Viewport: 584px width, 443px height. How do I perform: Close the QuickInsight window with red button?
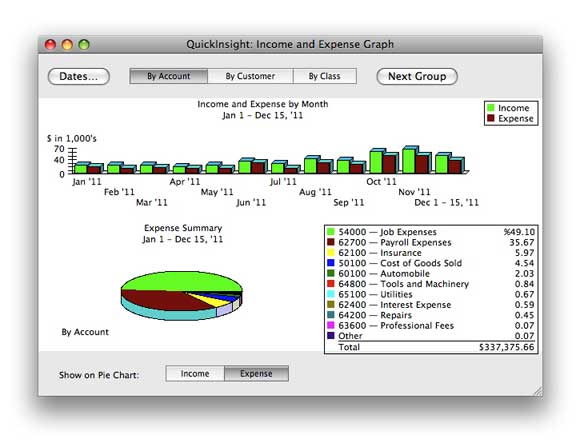[x=50, y=45]
